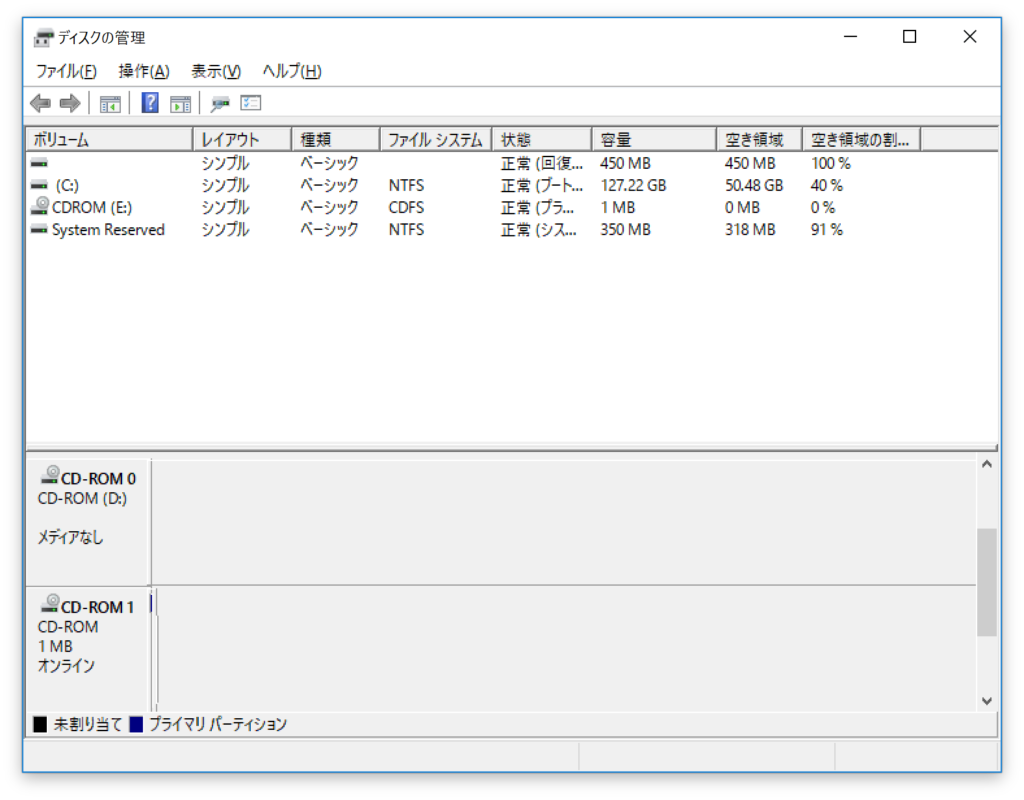Click the CDFS file system cell
This screenshot has width=1024, height=800.
pos(406,208)
